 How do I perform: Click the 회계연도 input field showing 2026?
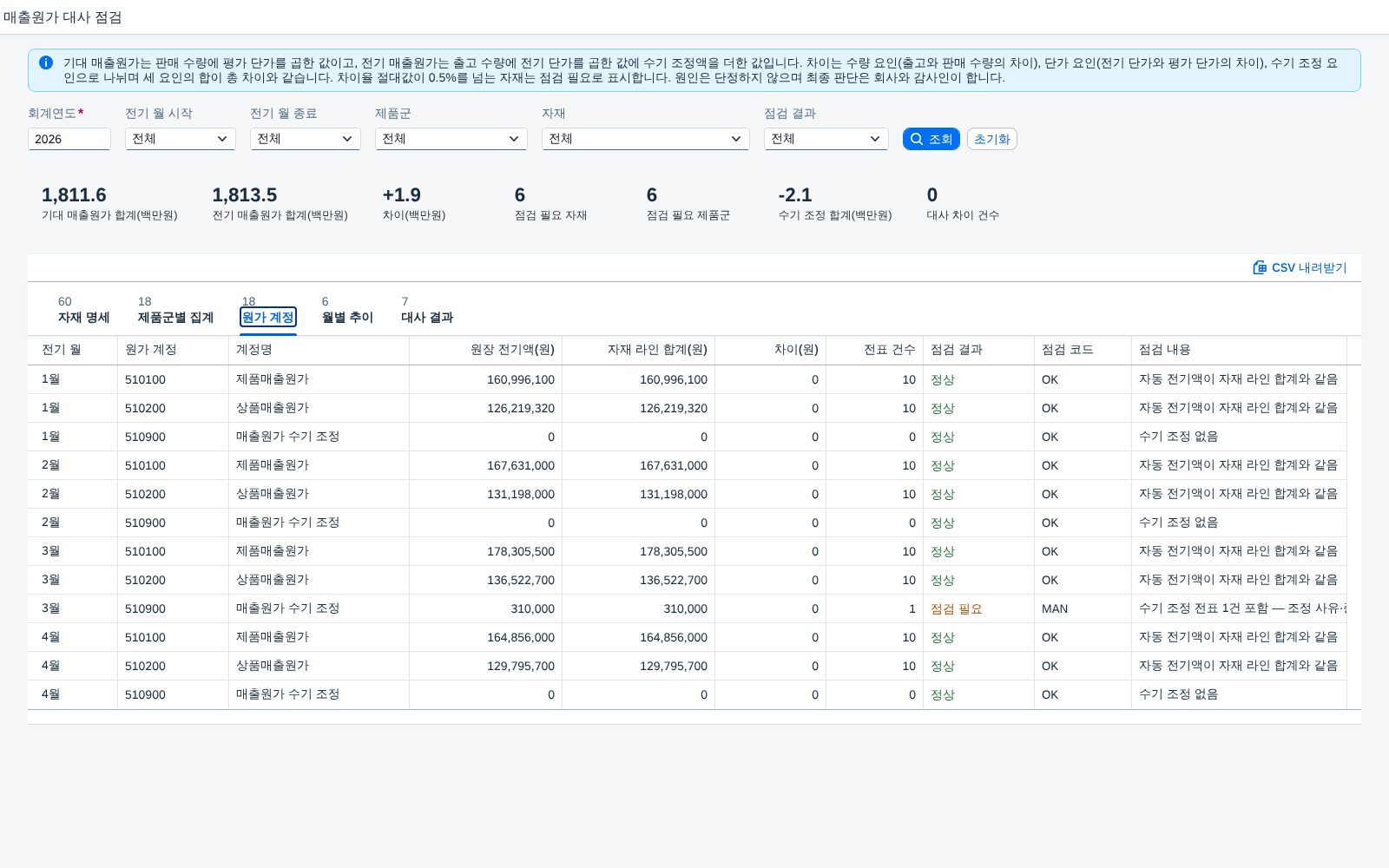pos(69,139)
